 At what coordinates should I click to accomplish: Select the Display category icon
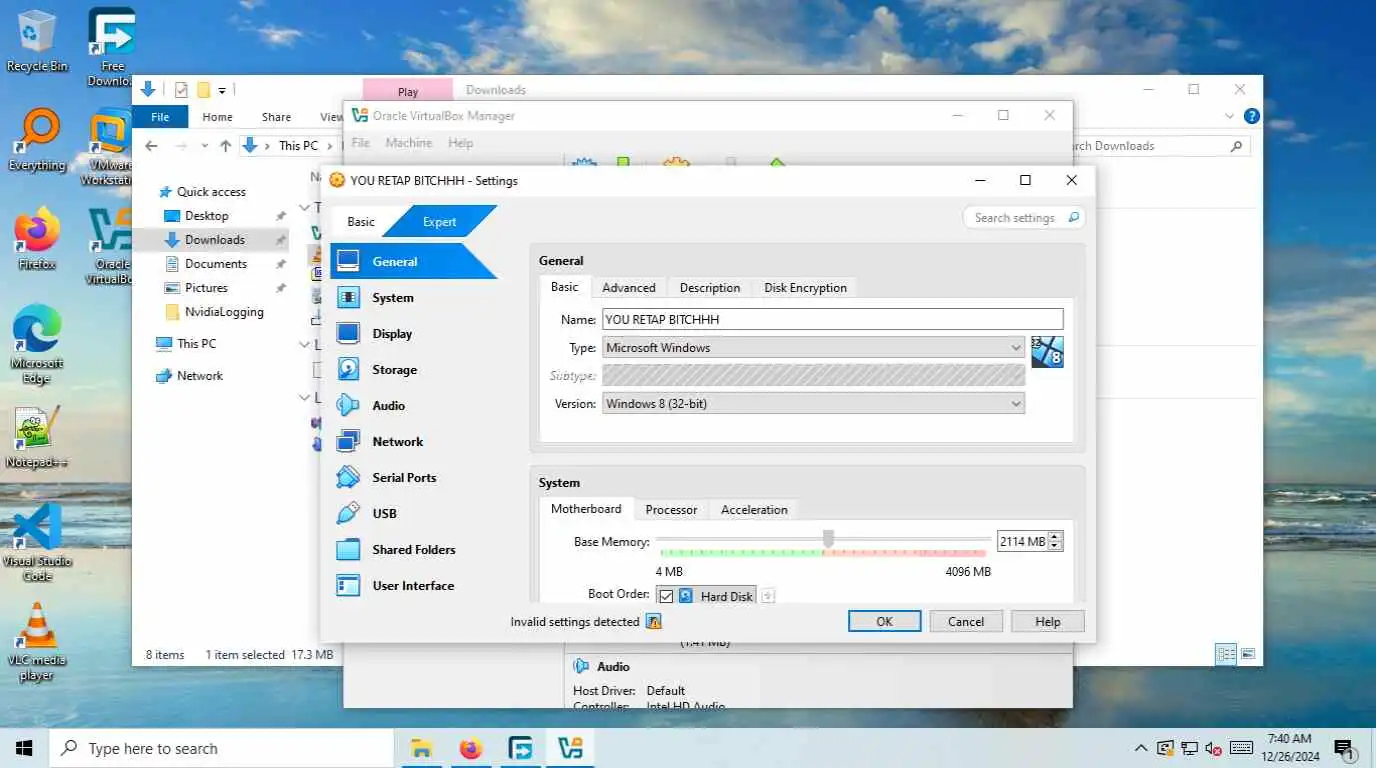(x=348, y=333)
